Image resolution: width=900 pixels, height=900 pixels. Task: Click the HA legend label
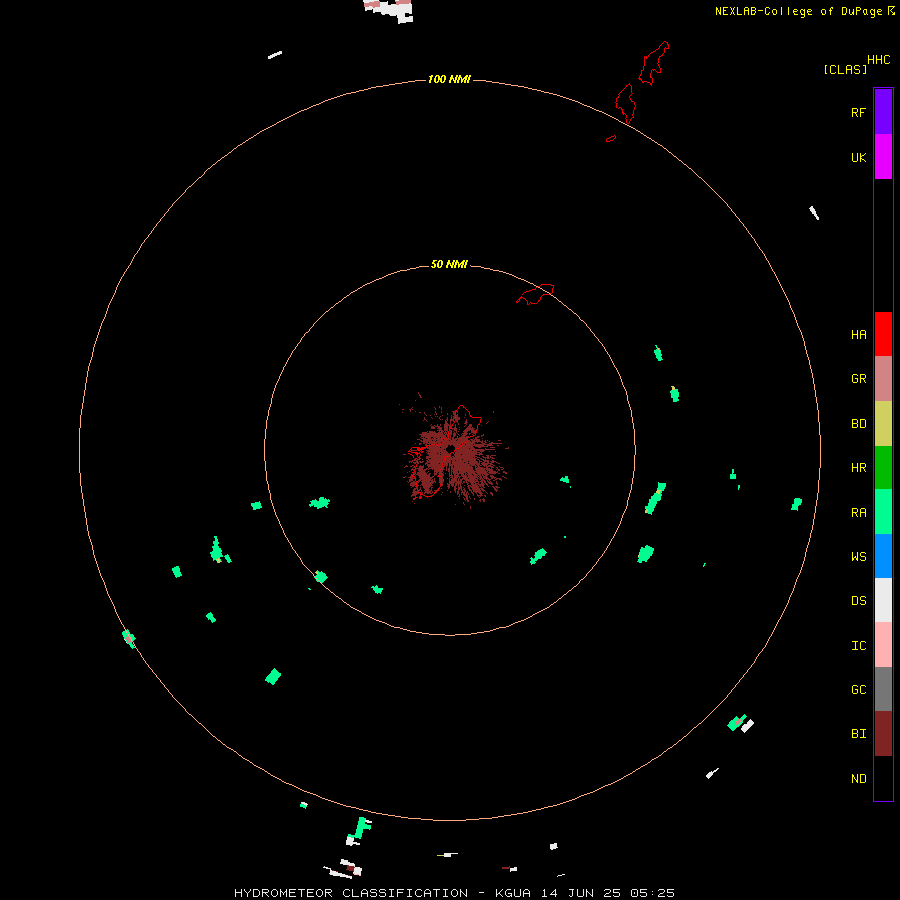859,334
